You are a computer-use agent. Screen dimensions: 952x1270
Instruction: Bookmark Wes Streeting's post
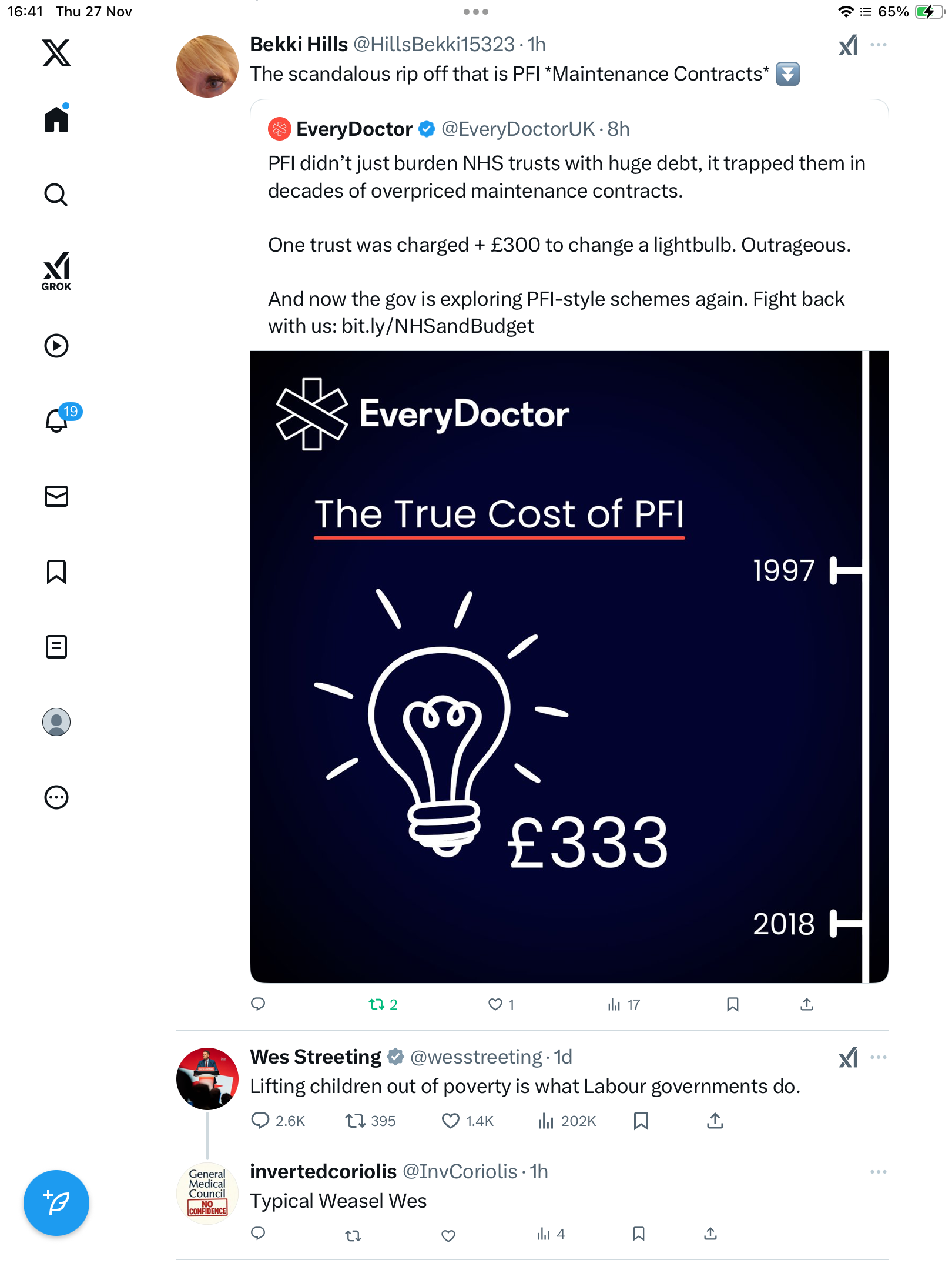tap(641, 1121)
